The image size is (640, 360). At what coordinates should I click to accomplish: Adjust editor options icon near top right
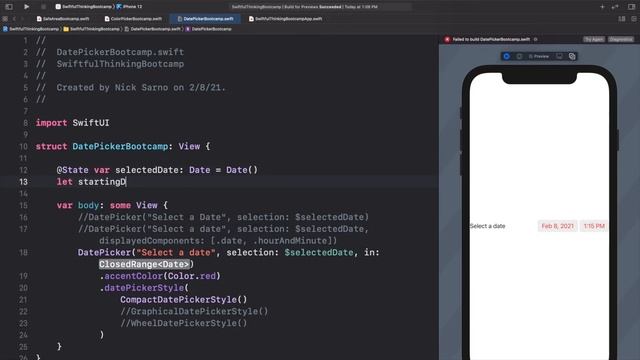(622, 19)
